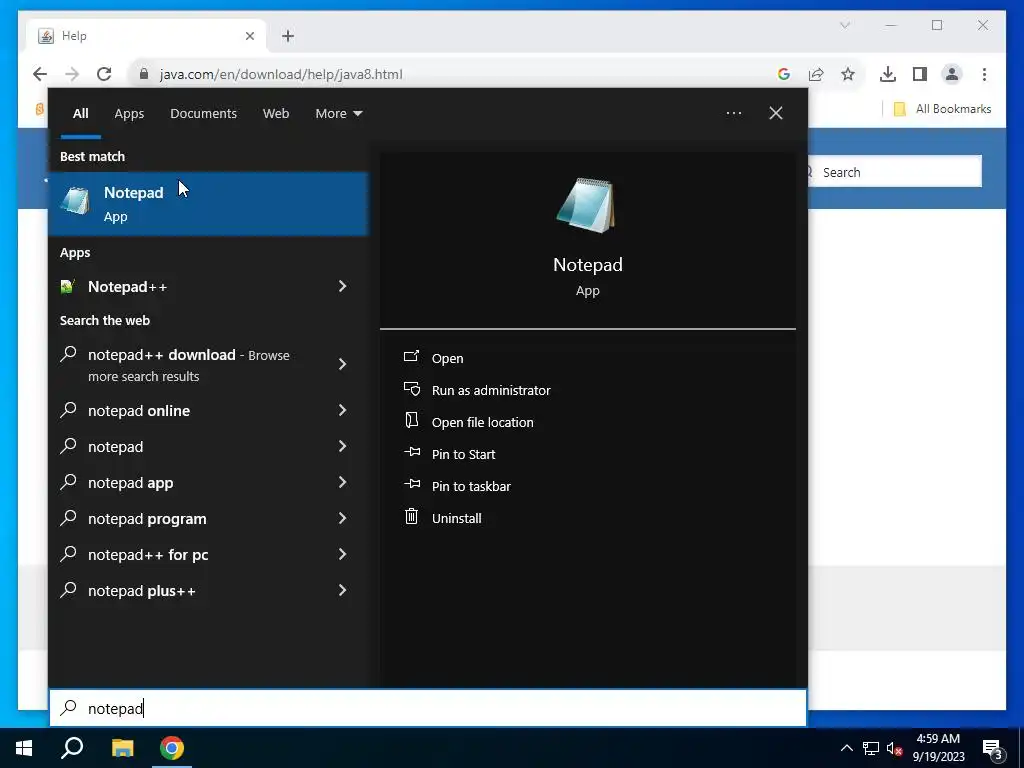The image size is (1024, 768).
Task: Close the Help browser tab
Action: [249, 36]
